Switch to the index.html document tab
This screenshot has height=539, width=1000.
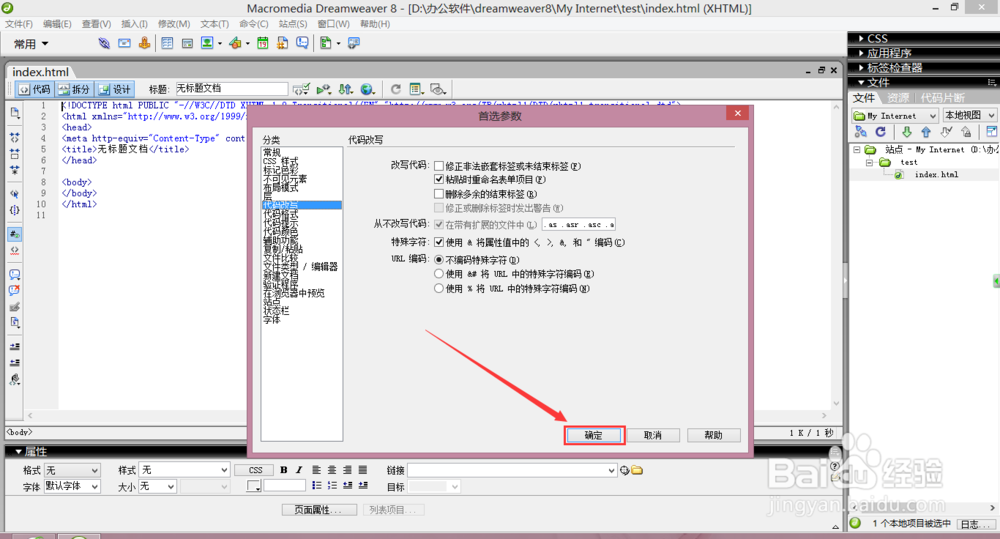click(40, 71)
